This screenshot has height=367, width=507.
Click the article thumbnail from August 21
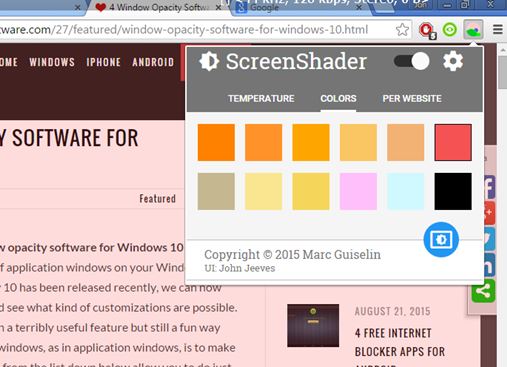point(313,325)
